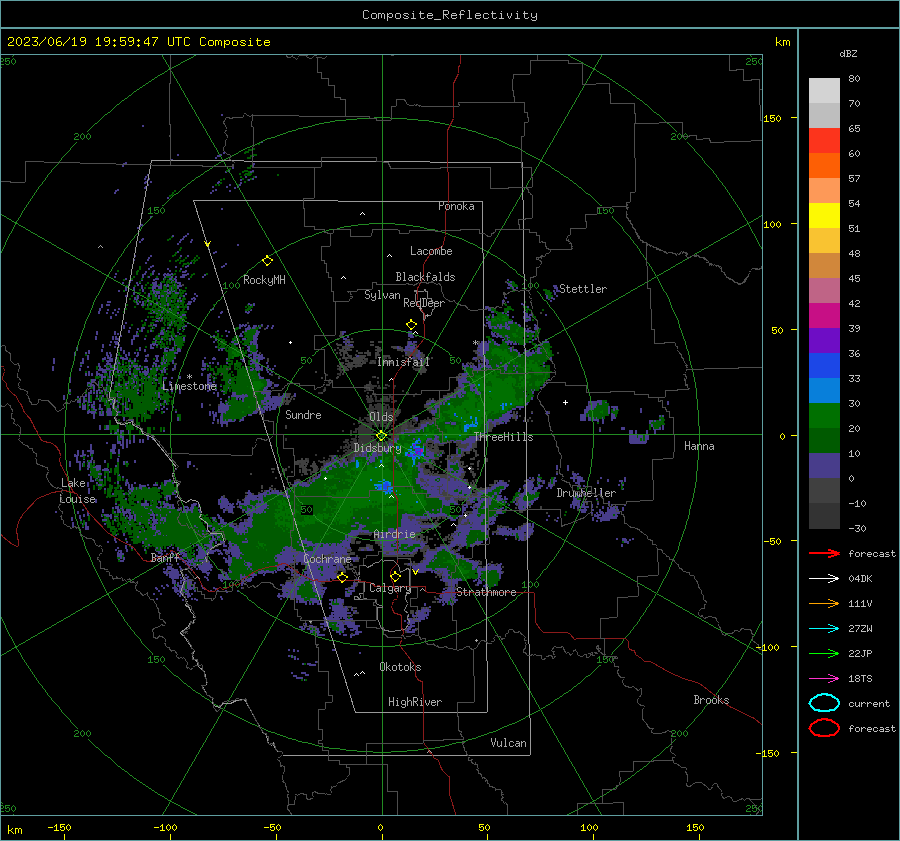This screenshot has height=841, width=900.
Task: Click the Drumheller label
Action: click(586, 493)
